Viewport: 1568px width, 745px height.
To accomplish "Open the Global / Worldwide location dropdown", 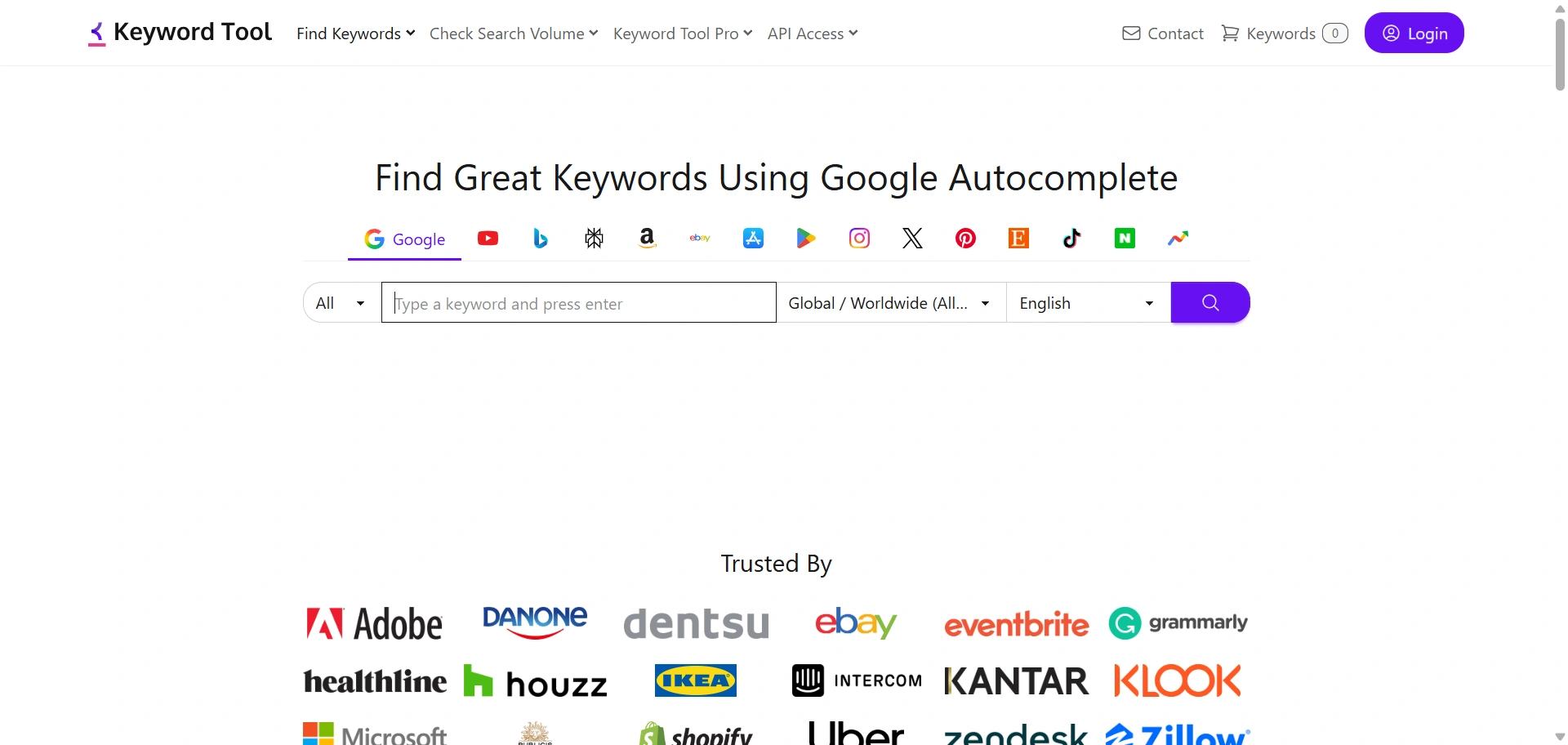I will tap(890, 303).
